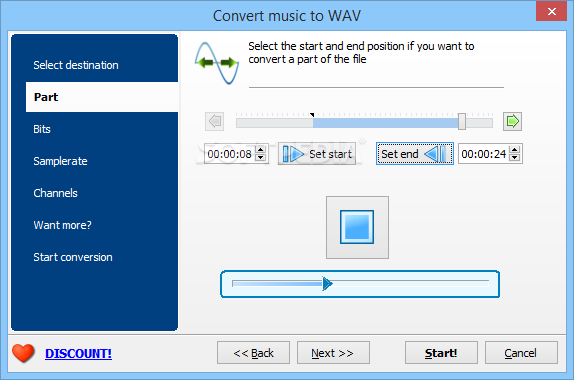Click the end time field 00:00:24

tap(484, 154)
